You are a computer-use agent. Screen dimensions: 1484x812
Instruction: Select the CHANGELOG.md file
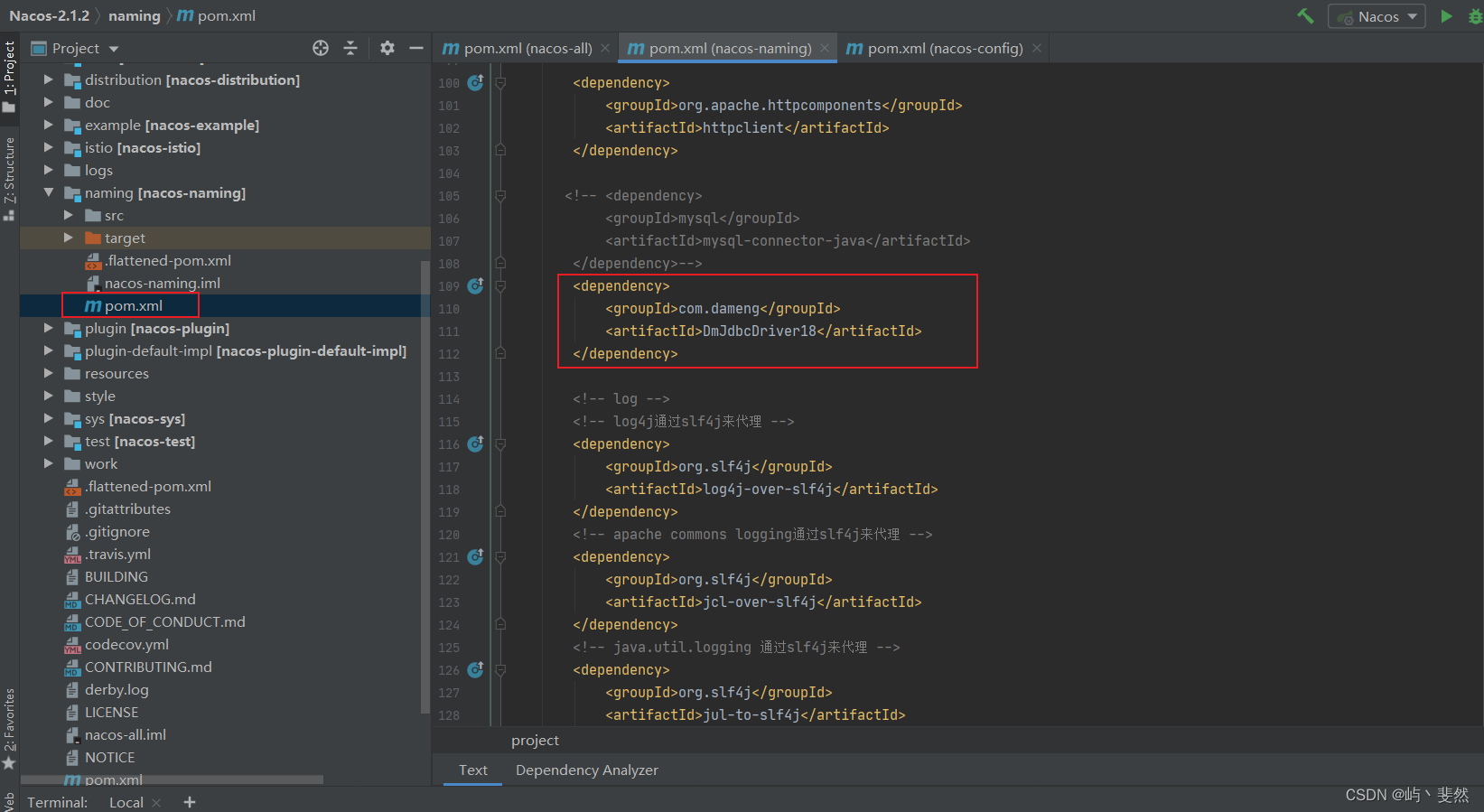pyautogui.click(x=140, y=599)
